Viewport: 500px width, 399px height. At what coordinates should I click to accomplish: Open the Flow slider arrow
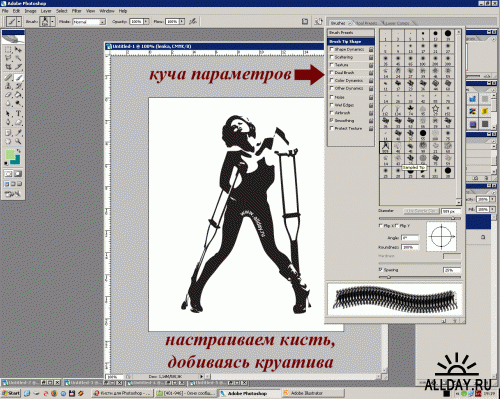(182, 22)
